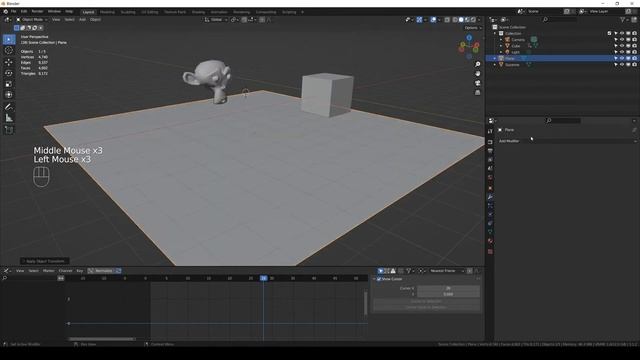640x360 pixels.
Task: Click the current frame marker 29
Action: coord(264,278)
